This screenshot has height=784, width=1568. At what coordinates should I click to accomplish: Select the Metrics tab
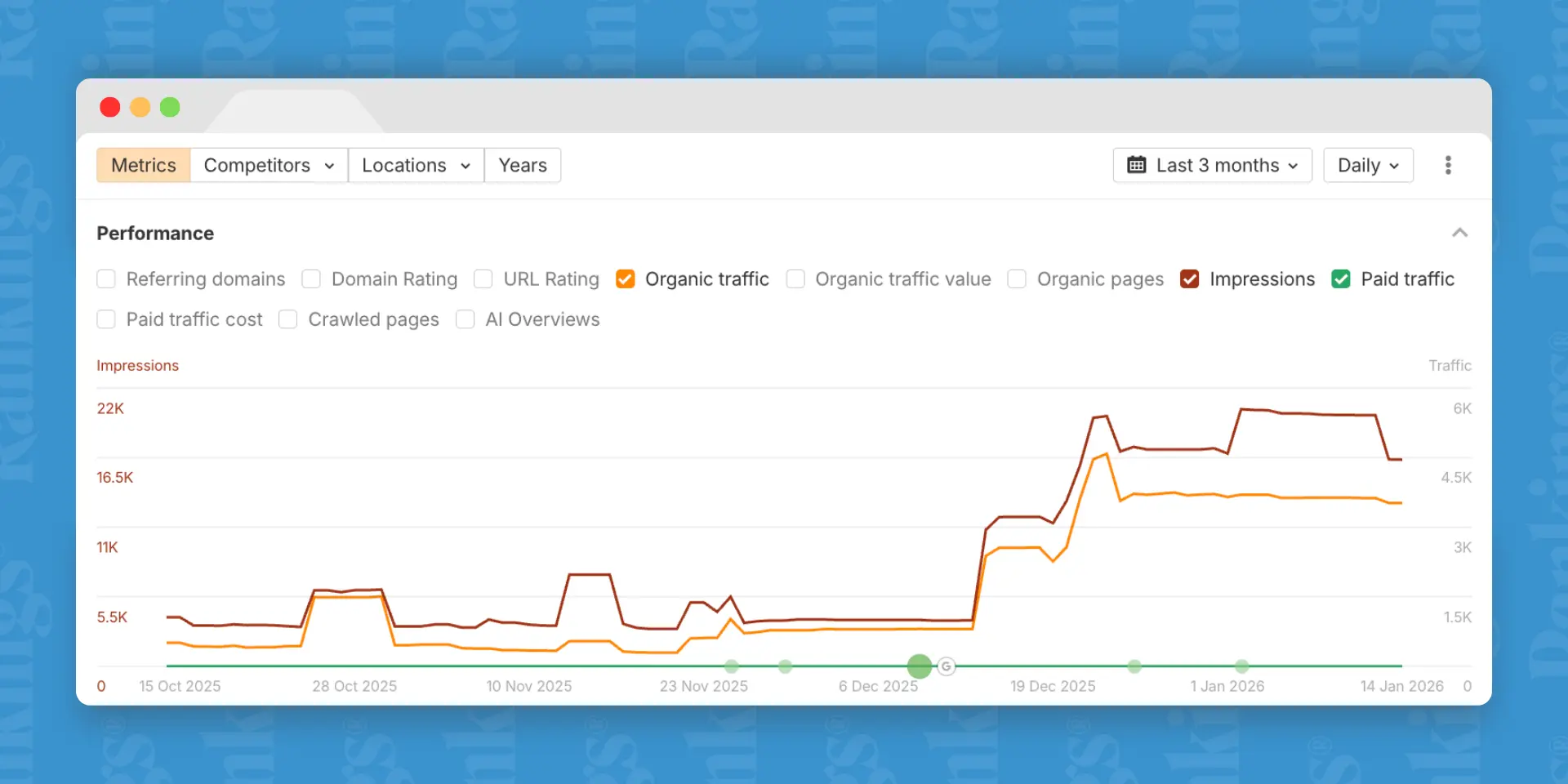click(x=144, y=165)
